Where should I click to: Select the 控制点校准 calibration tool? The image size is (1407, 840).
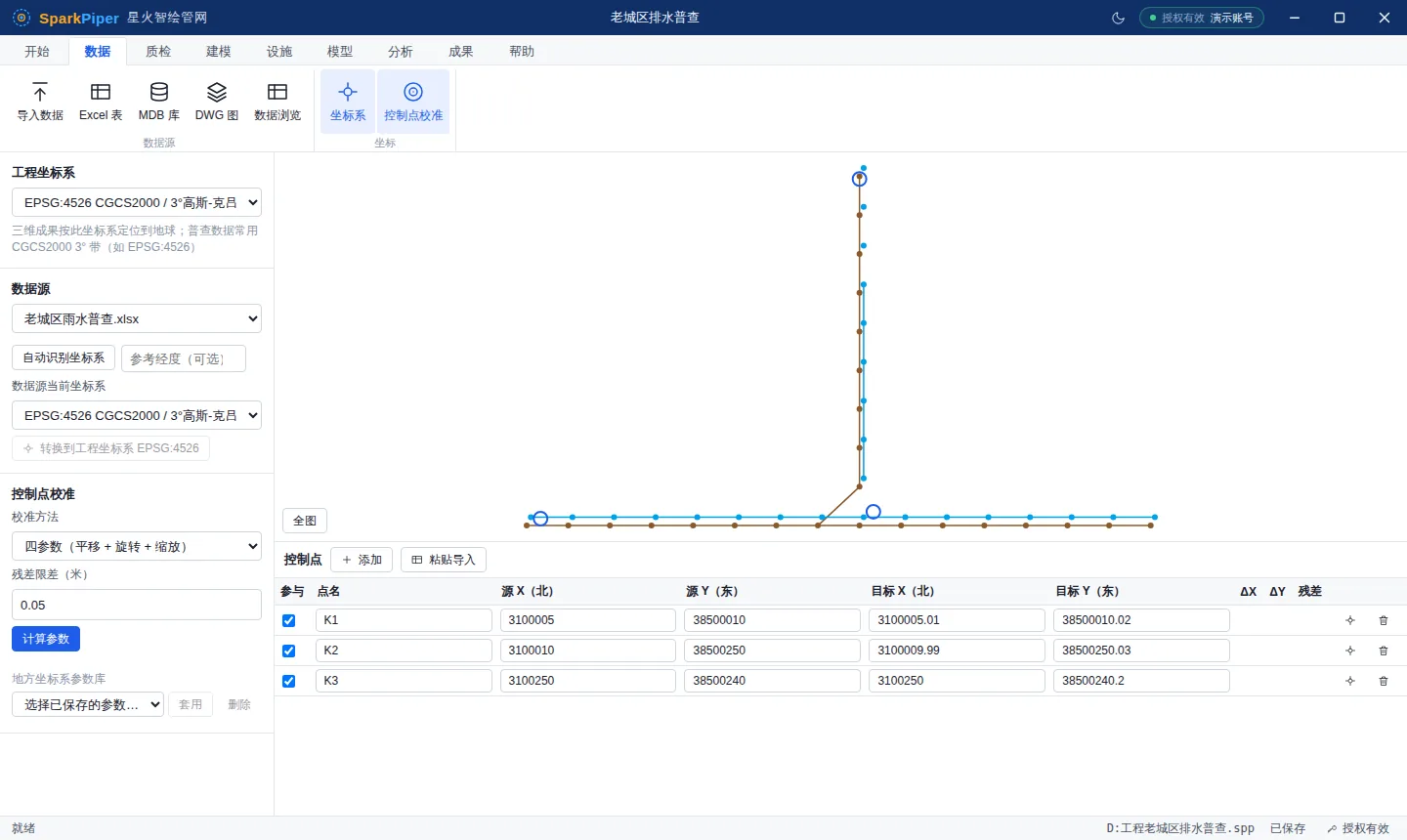coord(413,102)
